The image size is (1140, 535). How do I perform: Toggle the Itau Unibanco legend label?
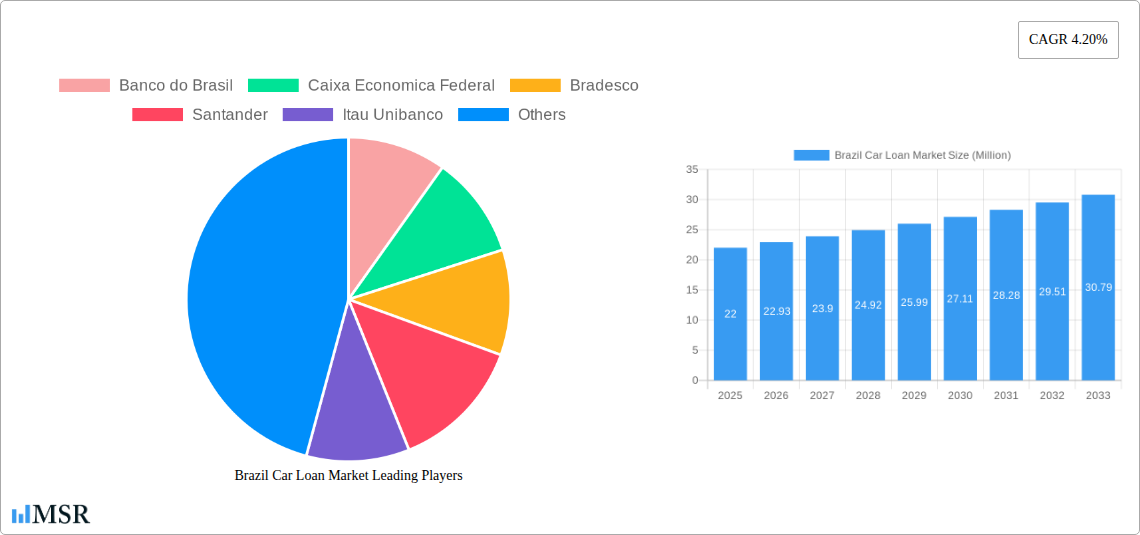tap(393, 115)
